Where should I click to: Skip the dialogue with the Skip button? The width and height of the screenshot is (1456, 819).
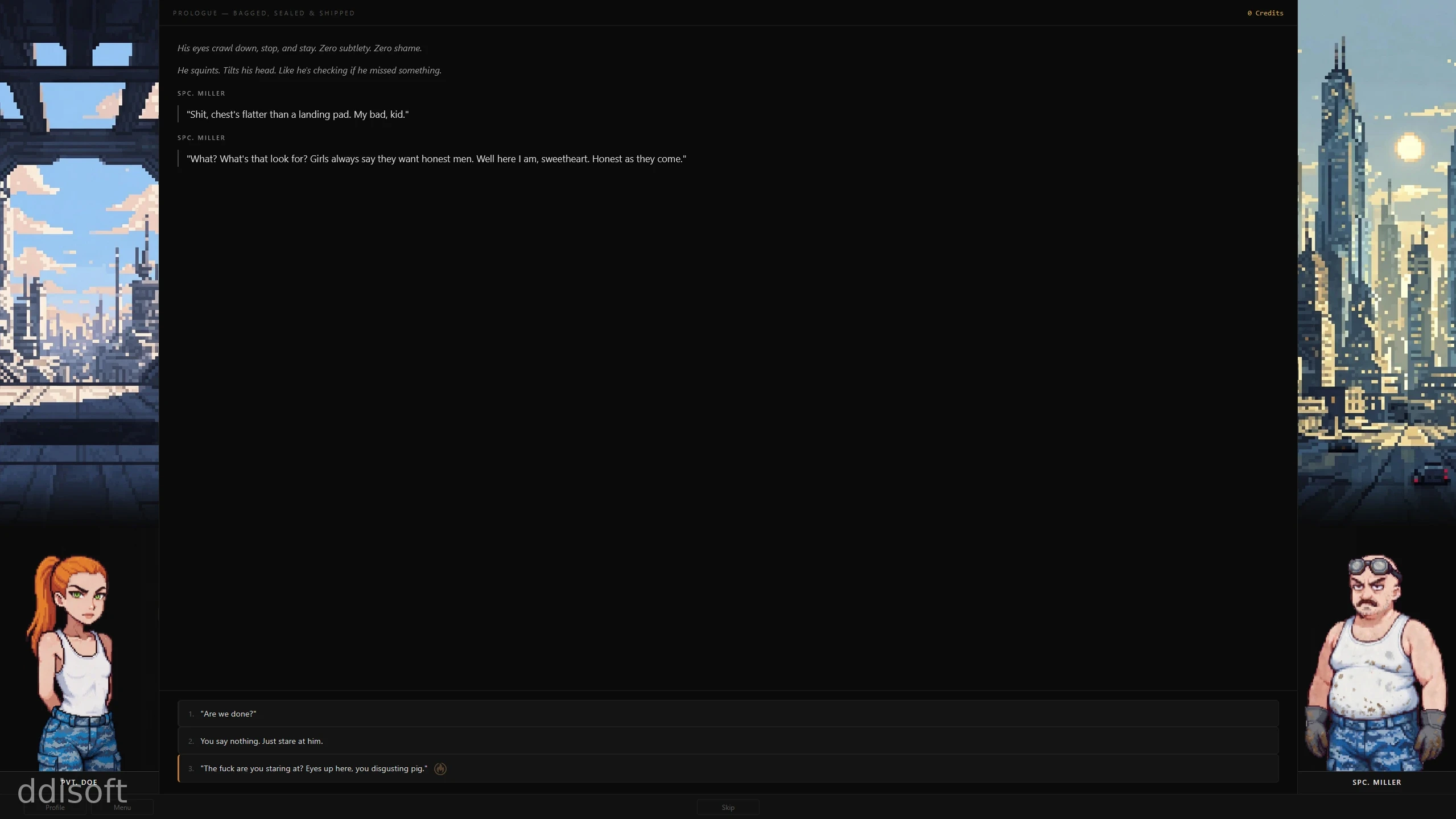(x=728, y=807)
